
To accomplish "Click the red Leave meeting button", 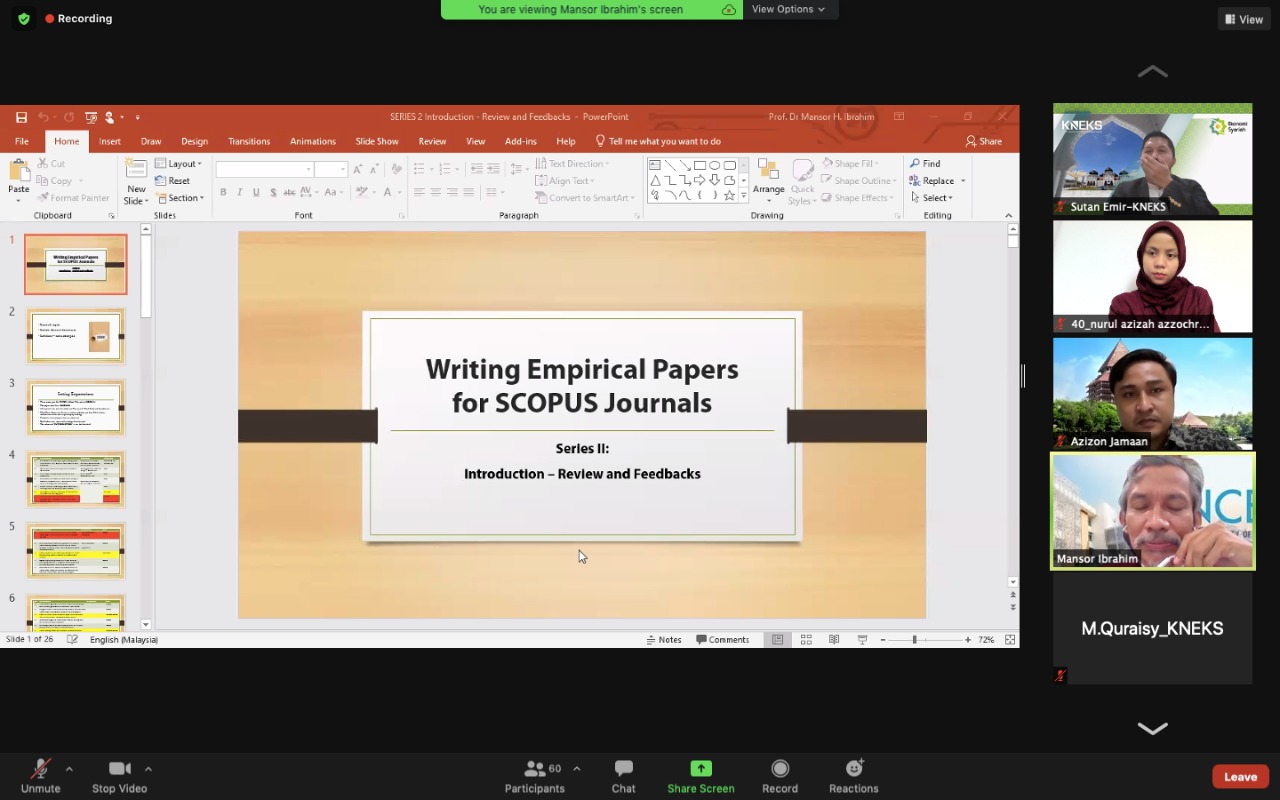I will tap(1241, 777).
